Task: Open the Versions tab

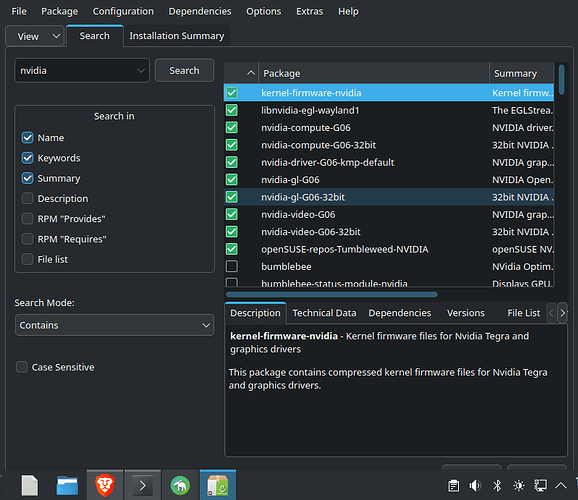Action: [x=466, y=313]
